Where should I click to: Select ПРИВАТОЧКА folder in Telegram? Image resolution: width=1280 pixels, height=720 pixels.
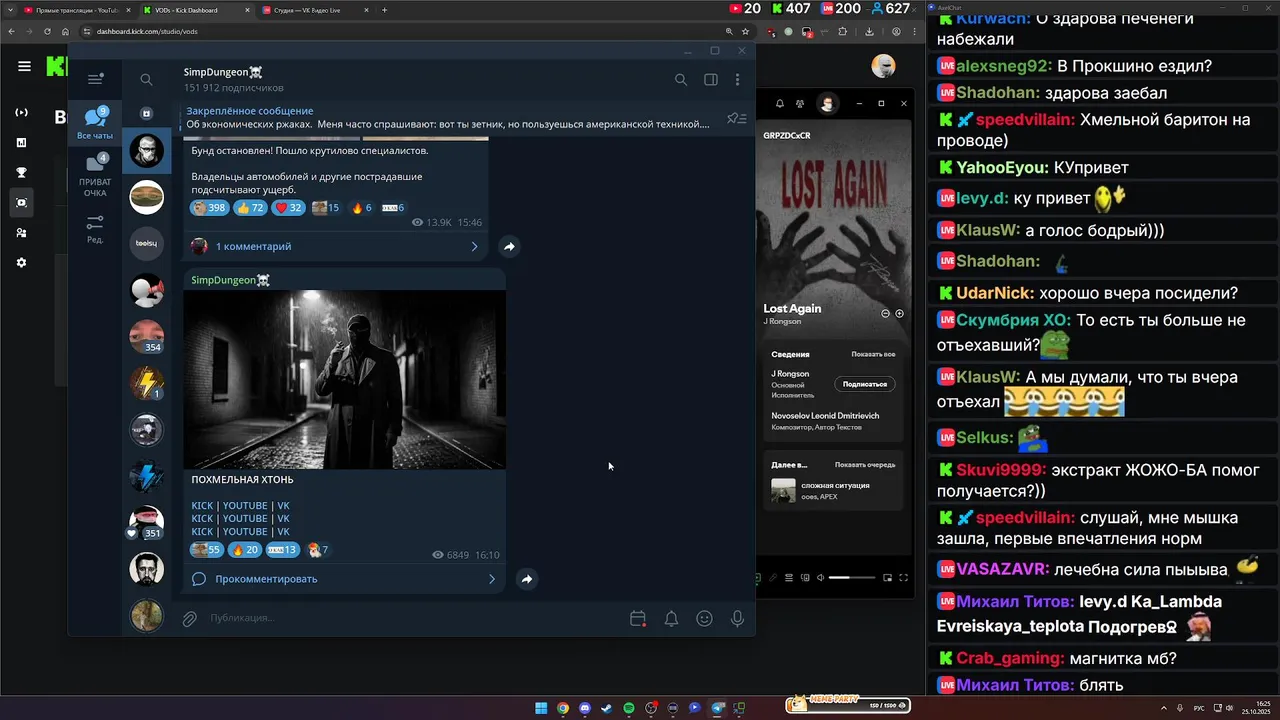tap(95, 176)
